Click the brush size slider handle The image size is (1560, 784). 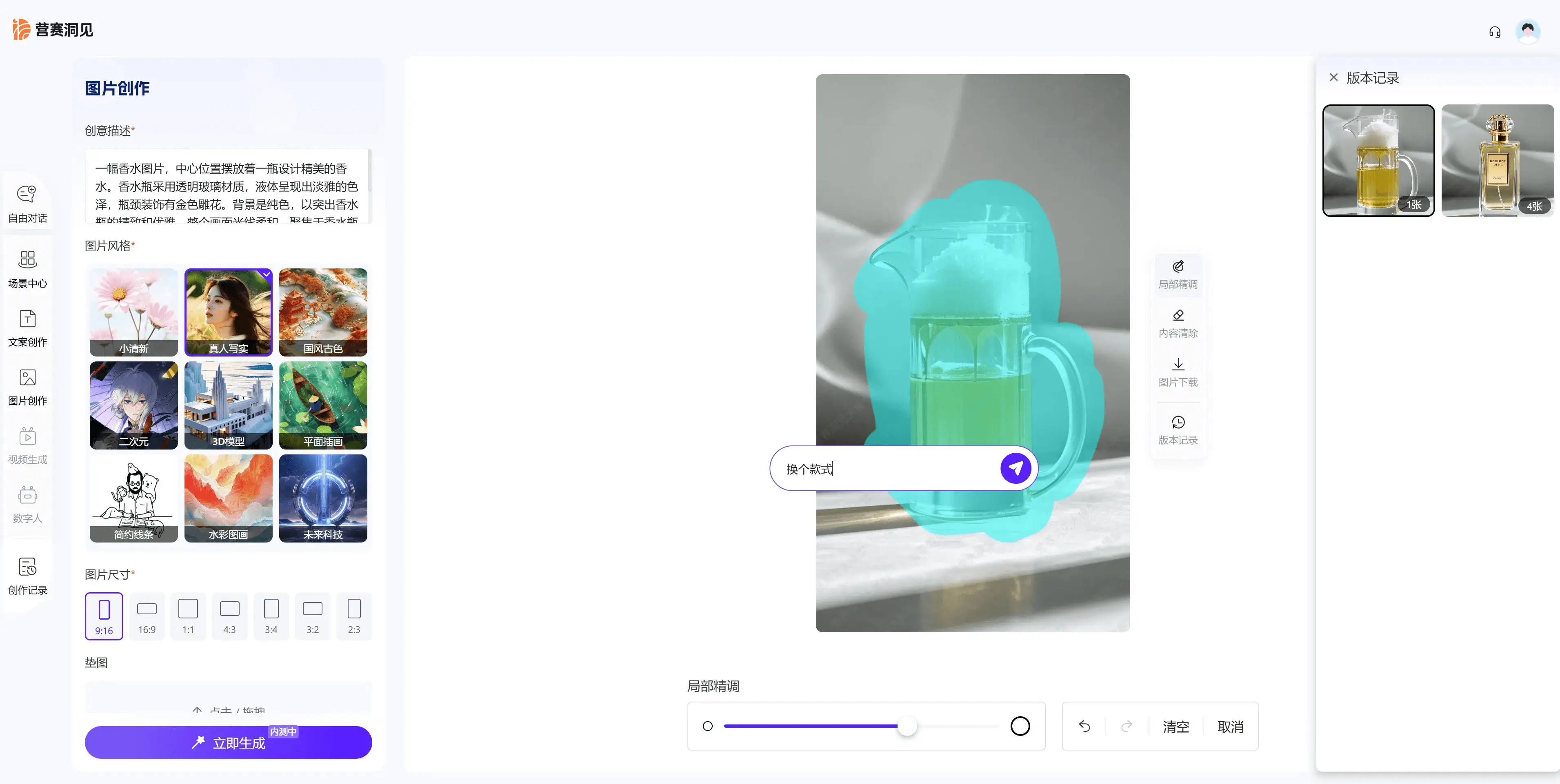point(907,726)
